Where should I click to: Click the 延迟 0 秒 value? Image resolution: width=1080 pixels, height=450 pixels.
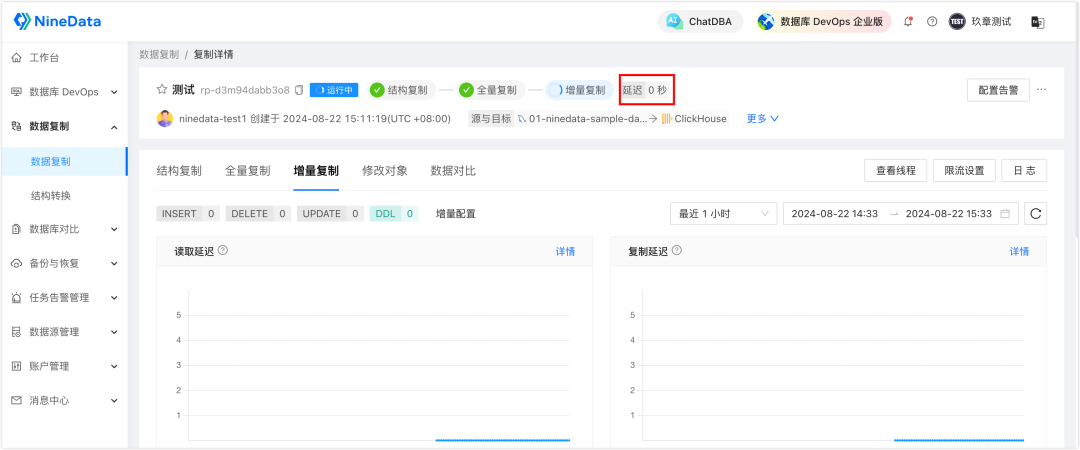645,90
